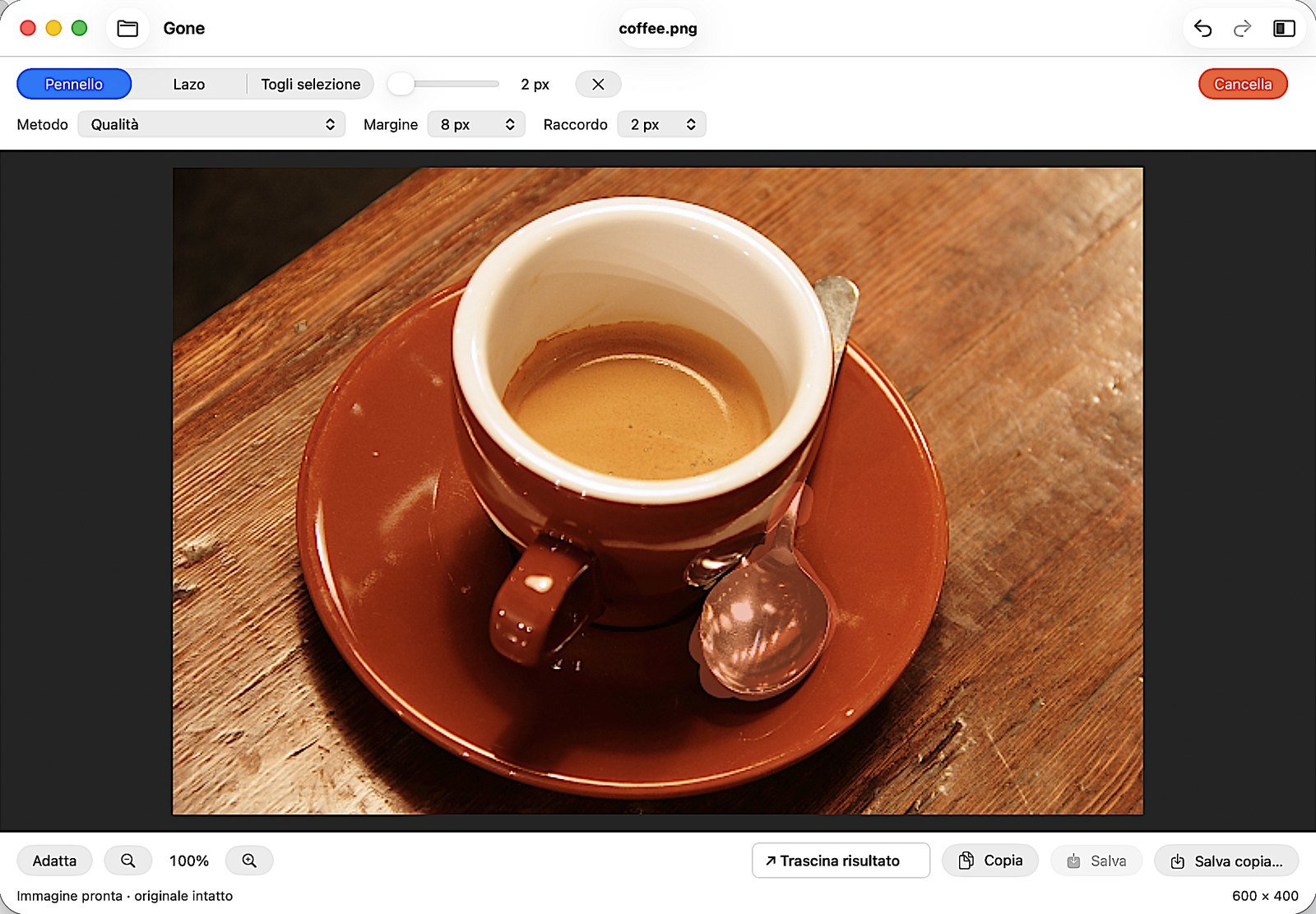Click the Adatta fit button
The image size is (1316, 914).
click(54, 861)
